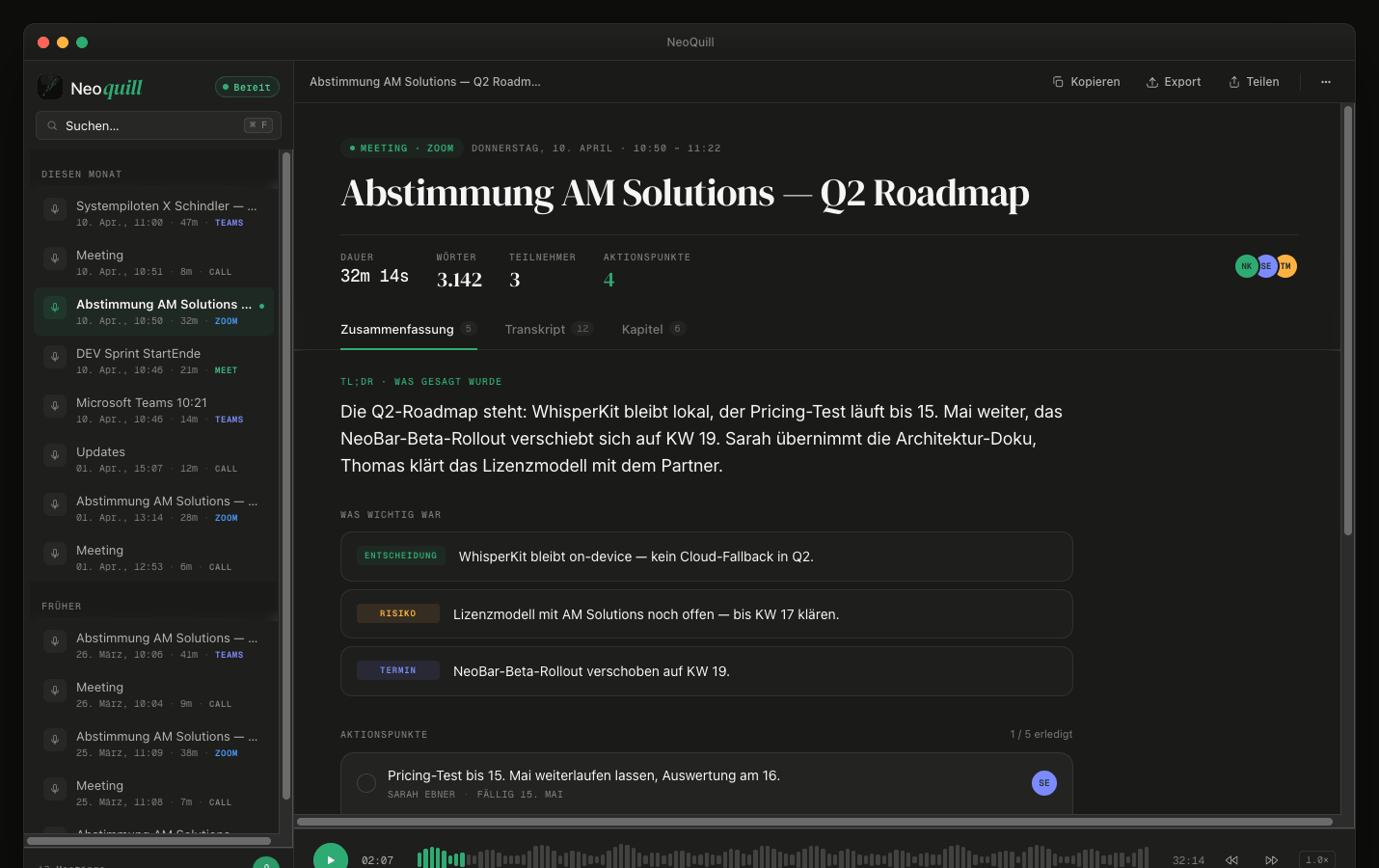Click the copy icon beside Kopieren

(x=1058, y=82)
